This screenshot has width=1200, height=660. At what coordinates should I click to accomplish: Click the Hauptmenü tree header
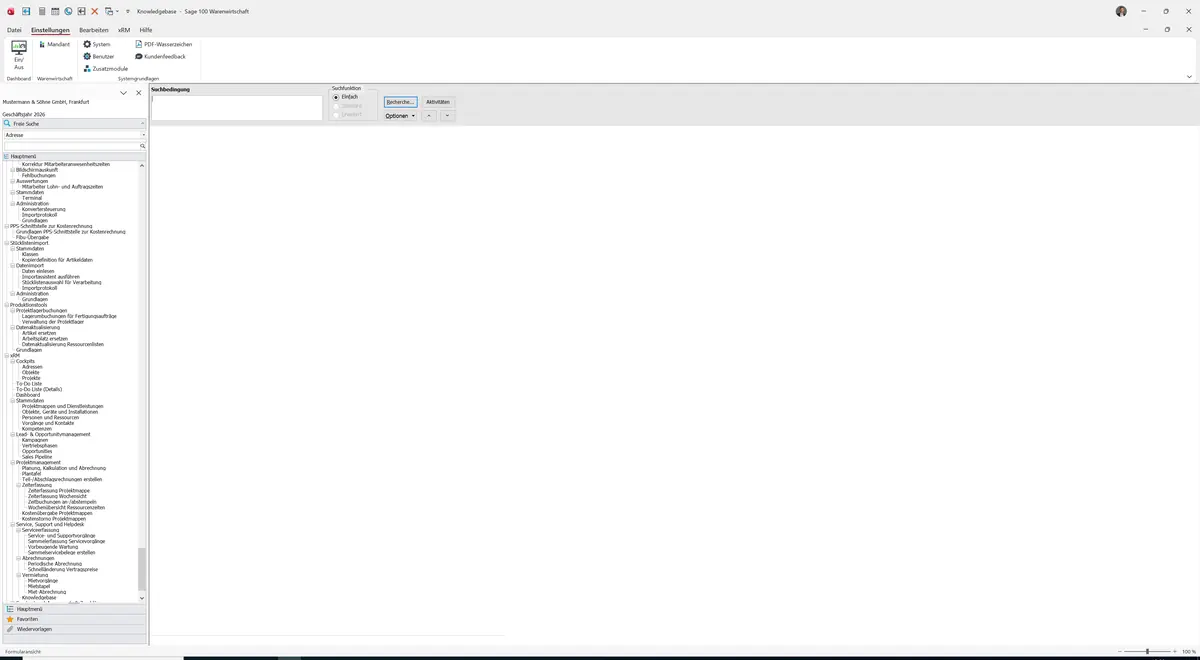click(74, 156)
